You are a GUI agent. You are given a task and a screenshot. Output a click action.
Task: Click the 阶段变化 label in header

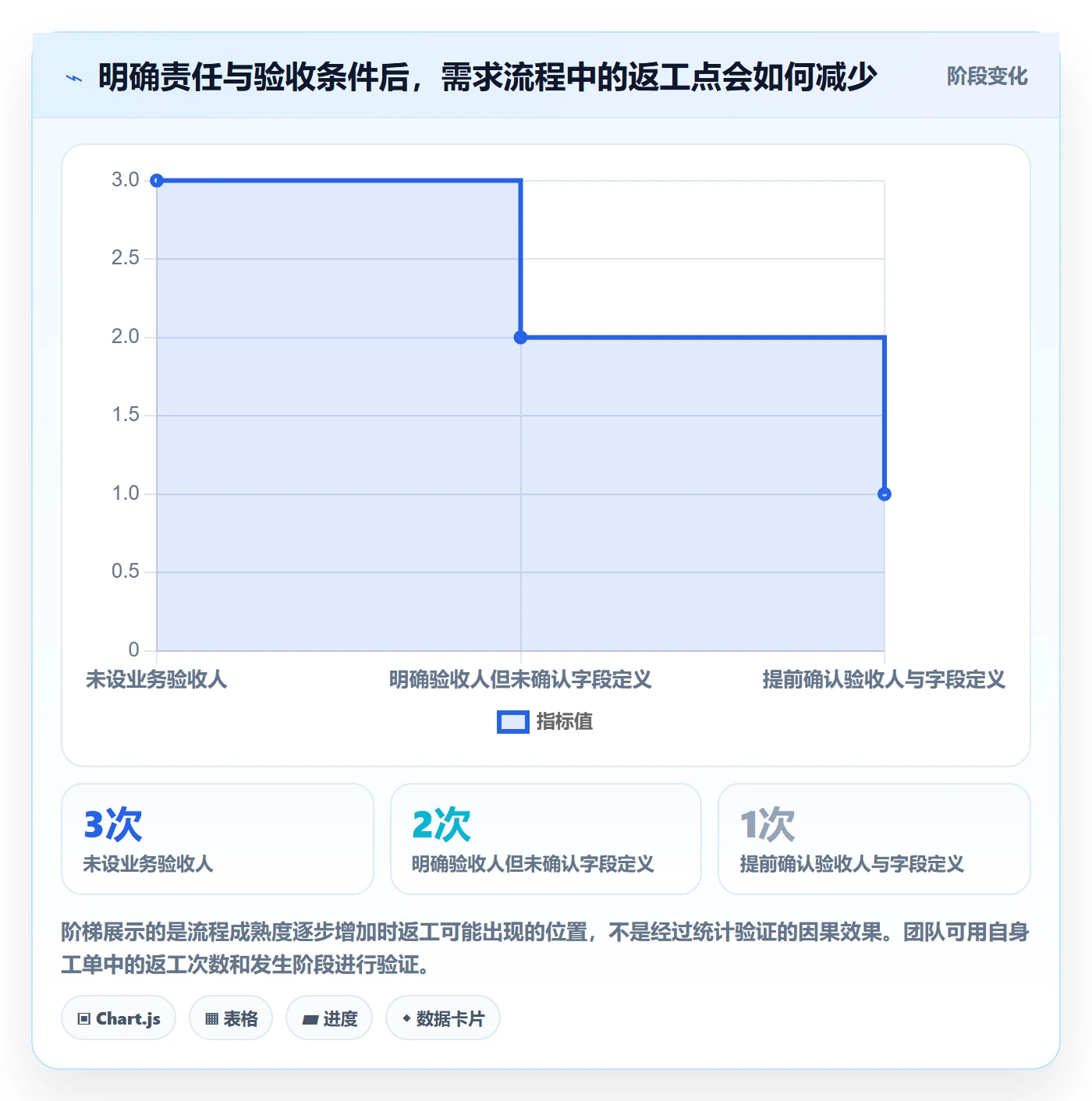click(x=987, y=76)
